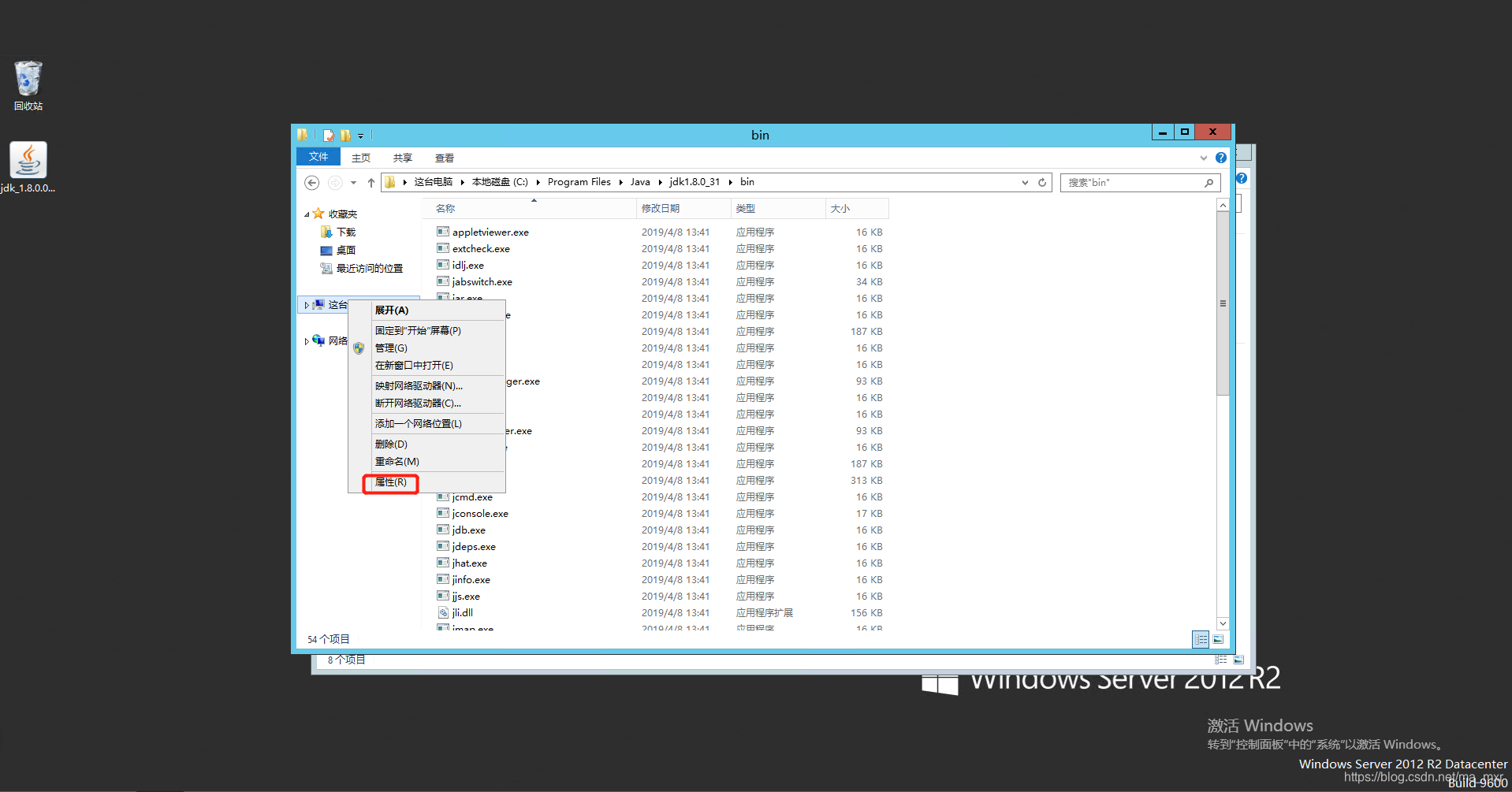
Task: Click vertical scrollbar up arrow
Action: pyautogui.click(x=1223, y=205)
